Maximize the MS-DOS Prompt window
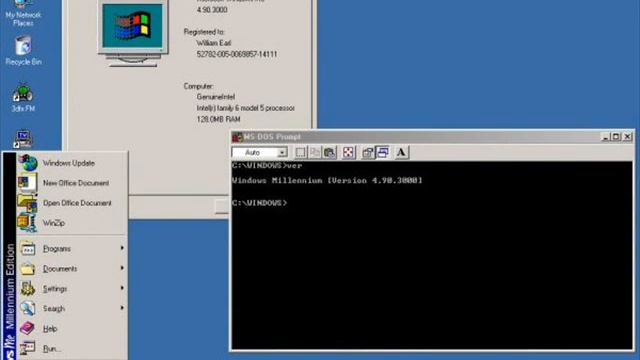Viewport: 640px width, 360px height. pos(616,137)
